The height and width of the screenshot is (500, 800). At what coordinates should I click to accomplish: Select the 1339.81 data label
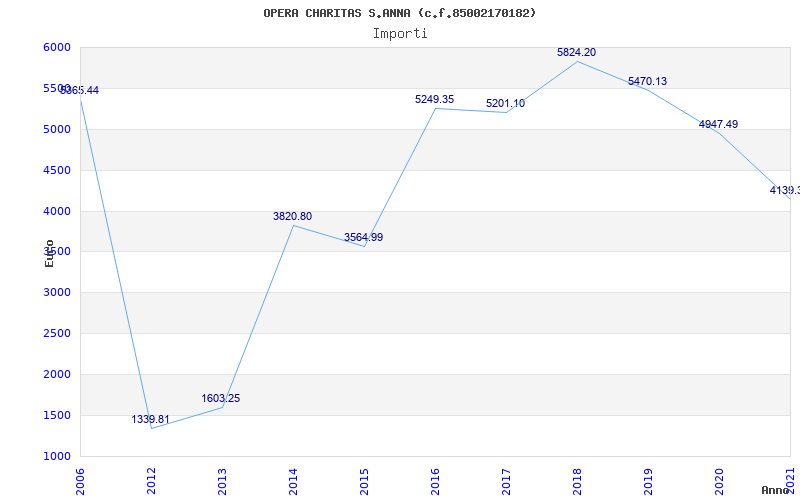pos(151,419)
